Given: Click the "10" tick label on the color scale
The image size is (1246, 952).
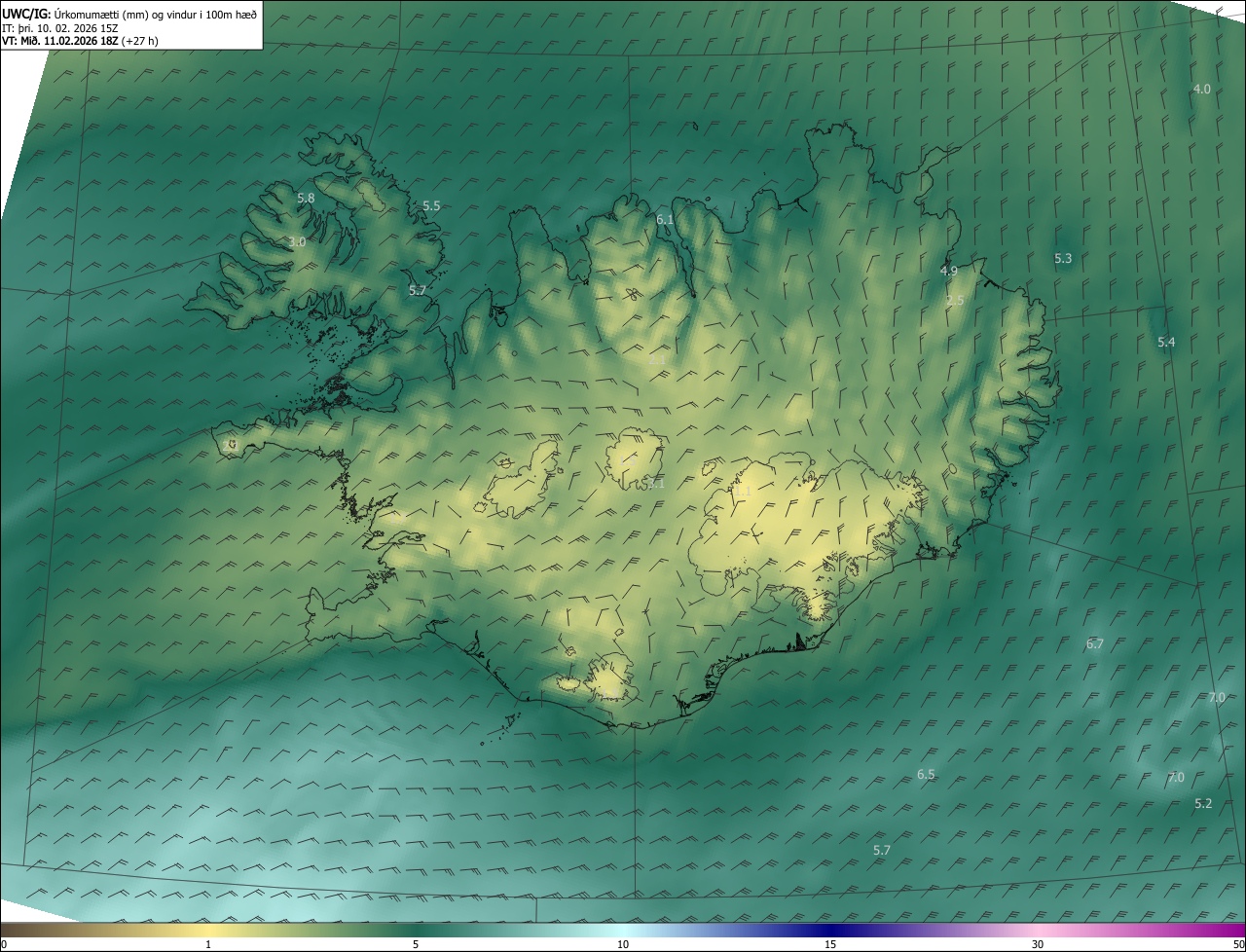Looking at the screenshot, I should tap(623, 944).
